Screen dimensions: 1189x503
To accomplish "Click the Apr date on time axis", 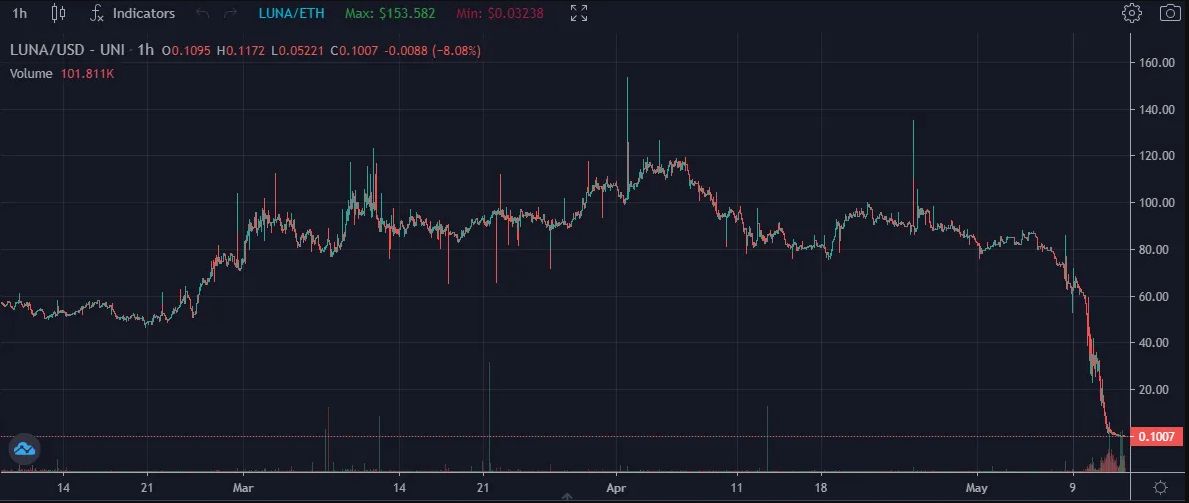I will tap(616, 486).
